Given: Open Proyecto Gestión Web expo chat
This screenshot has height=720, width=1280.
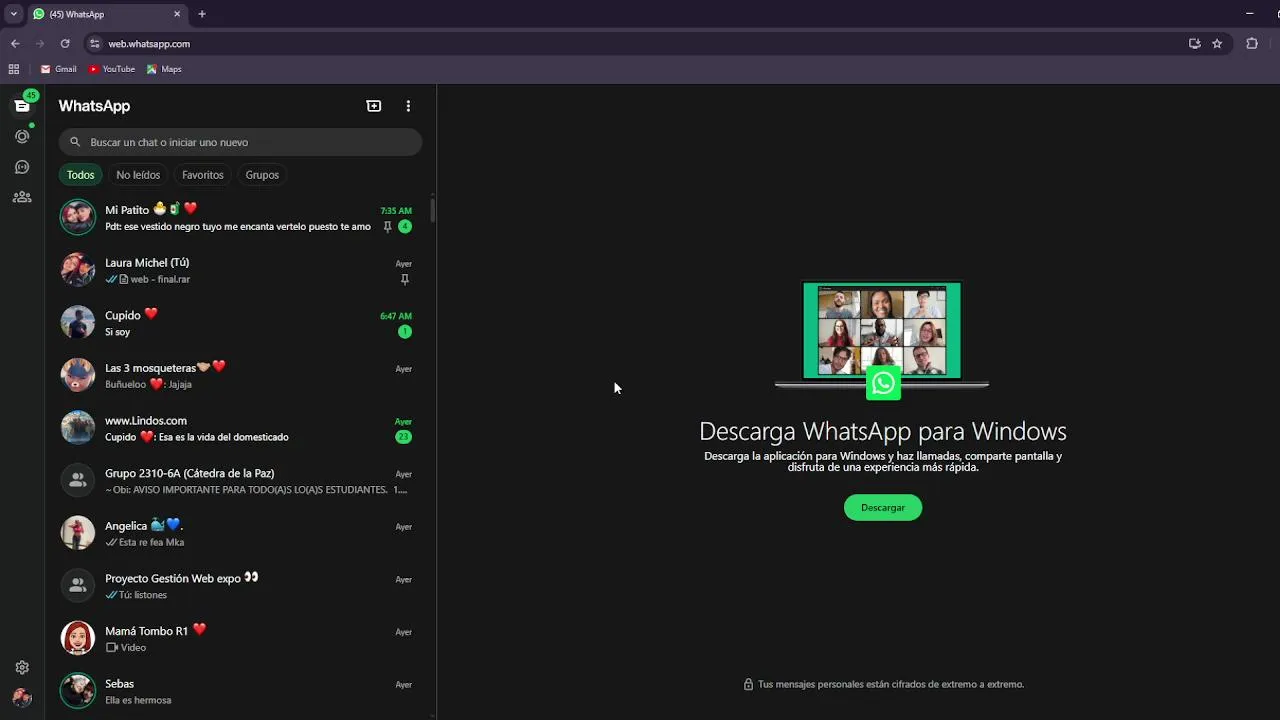Looking at the screenshot, I should pyautogui.click(x=238, y=585).
